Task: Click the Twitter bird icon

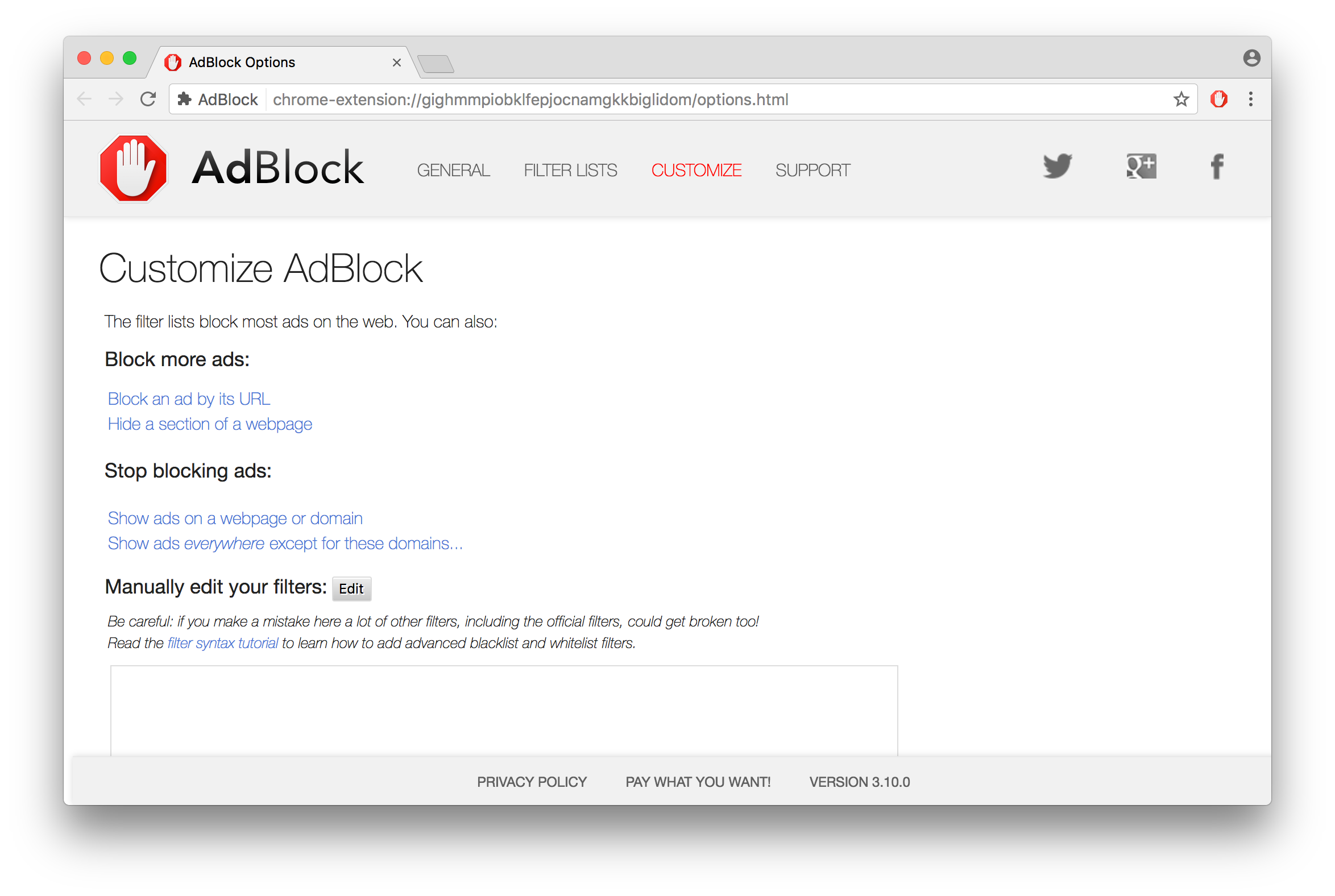Action: pos(1058,166)
